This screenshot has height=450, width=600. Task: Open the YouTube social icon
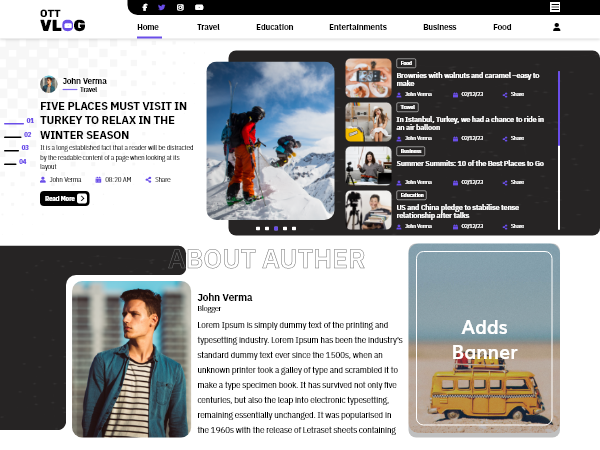[x=199, y=7]
